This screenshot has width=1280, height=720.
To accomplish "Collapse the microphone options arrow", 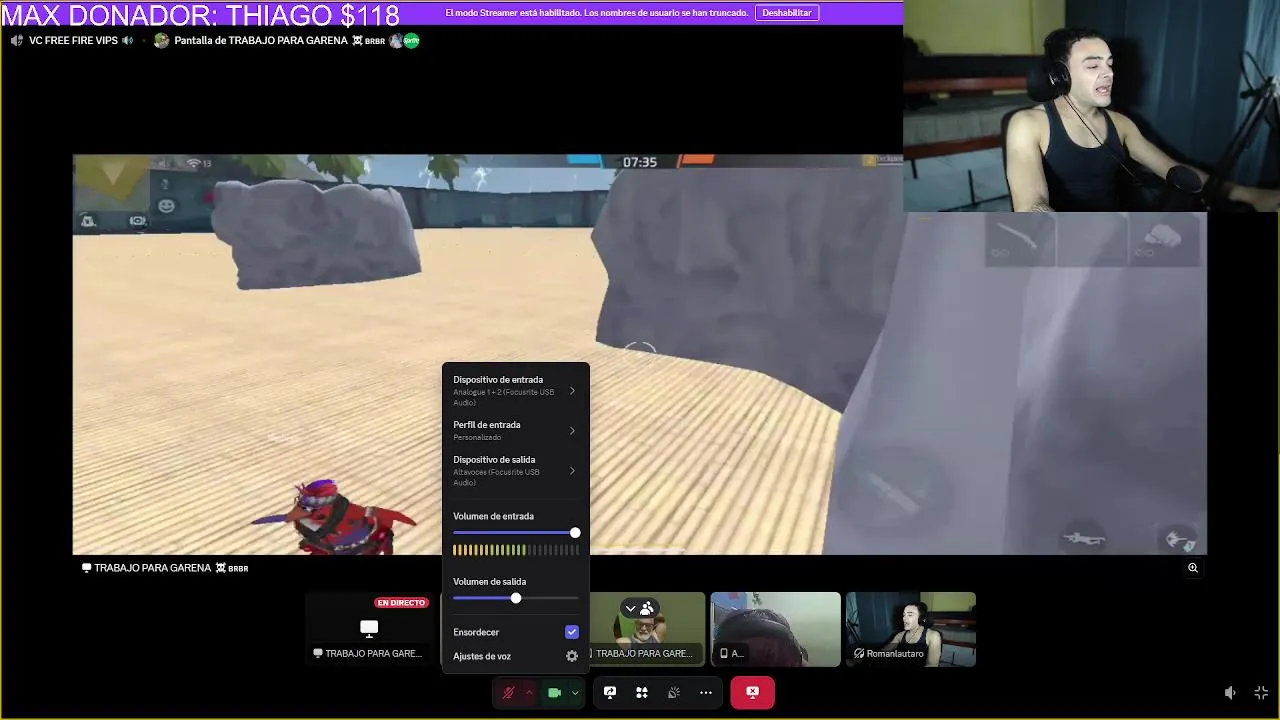I will click(529, 692).
